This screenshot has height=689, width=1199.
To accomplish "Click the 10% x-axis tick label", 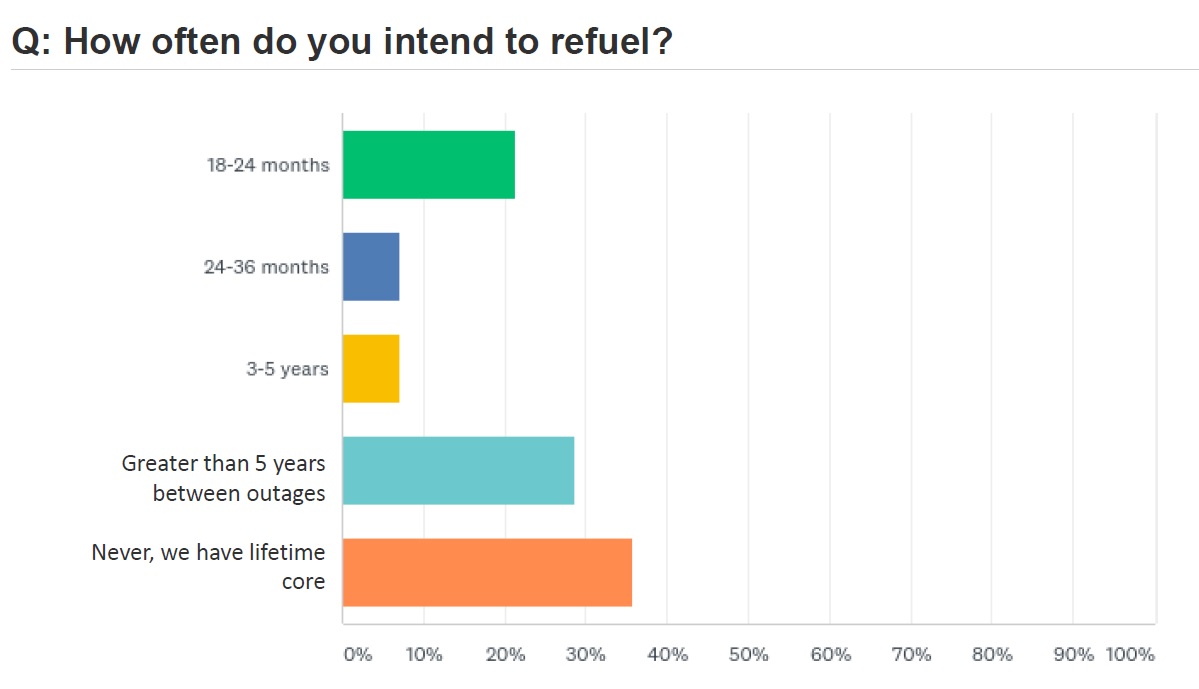I will [424, 655].
